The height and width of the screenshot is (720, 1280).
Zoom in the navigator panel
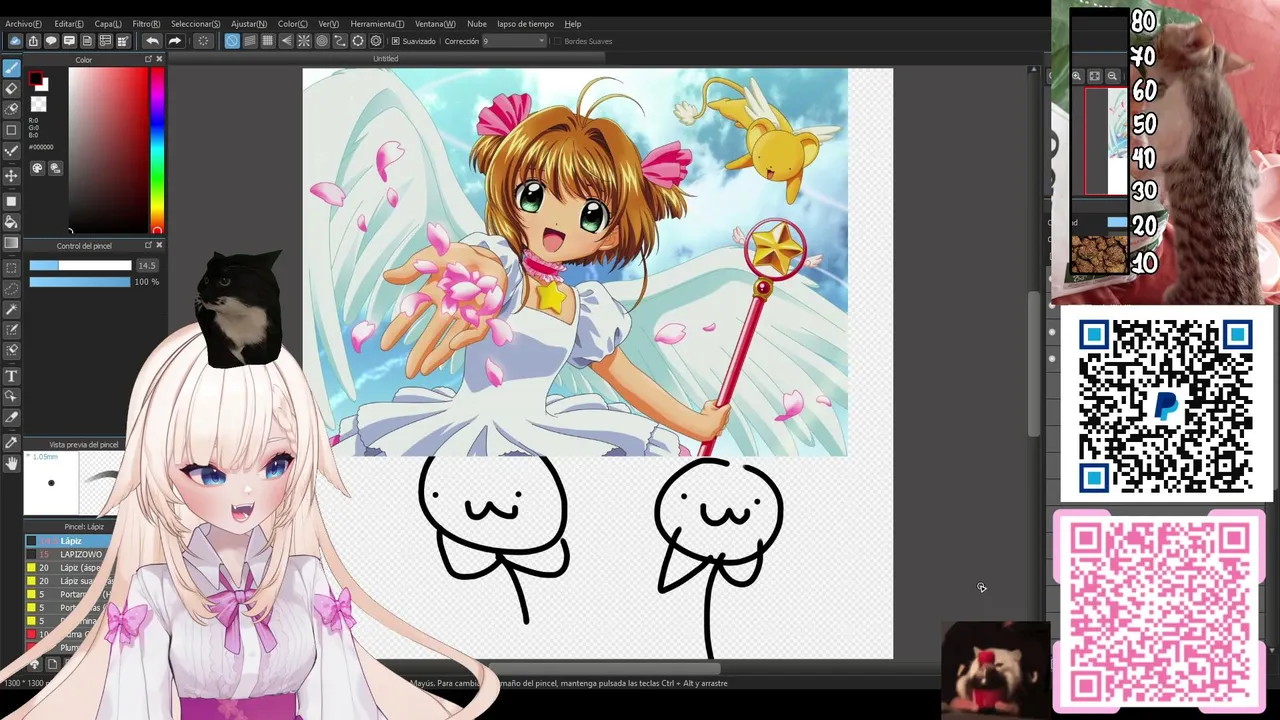[1077, 76]
